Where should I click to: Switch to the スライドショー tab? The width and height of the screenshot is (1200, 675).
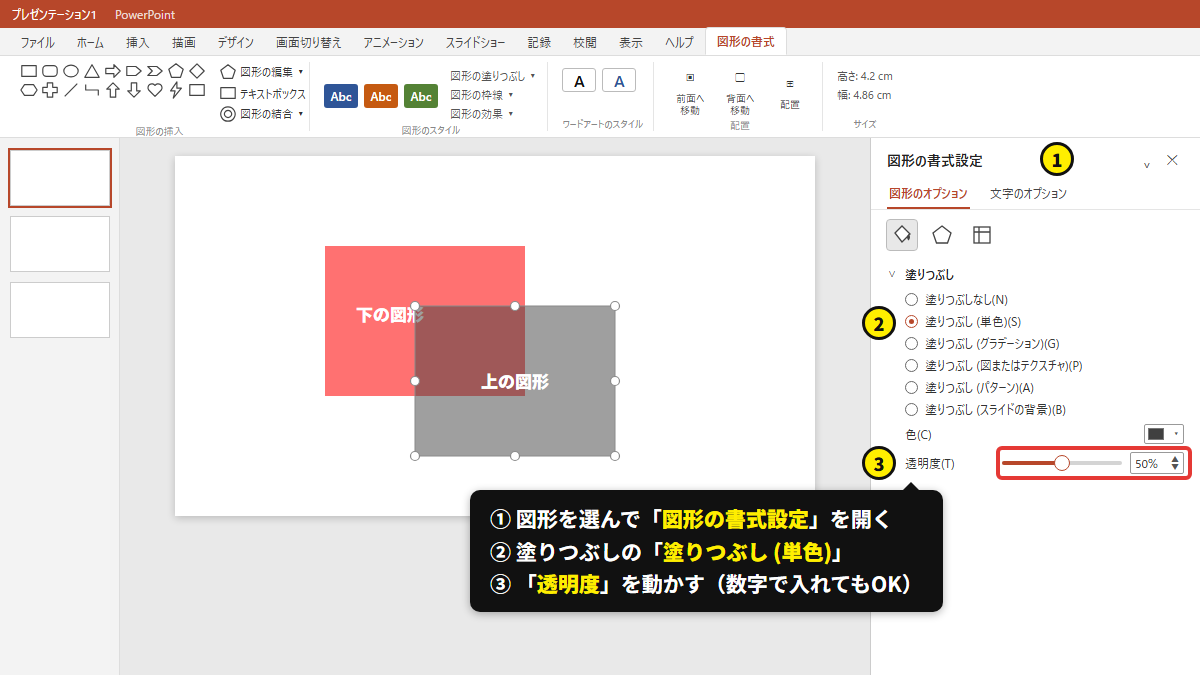(x=476, y=43)
